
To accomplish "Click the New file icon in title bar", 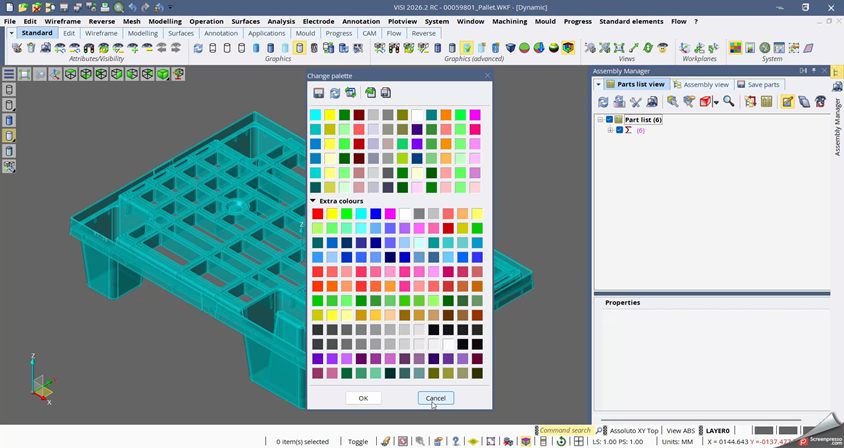I will pos(10,8).
